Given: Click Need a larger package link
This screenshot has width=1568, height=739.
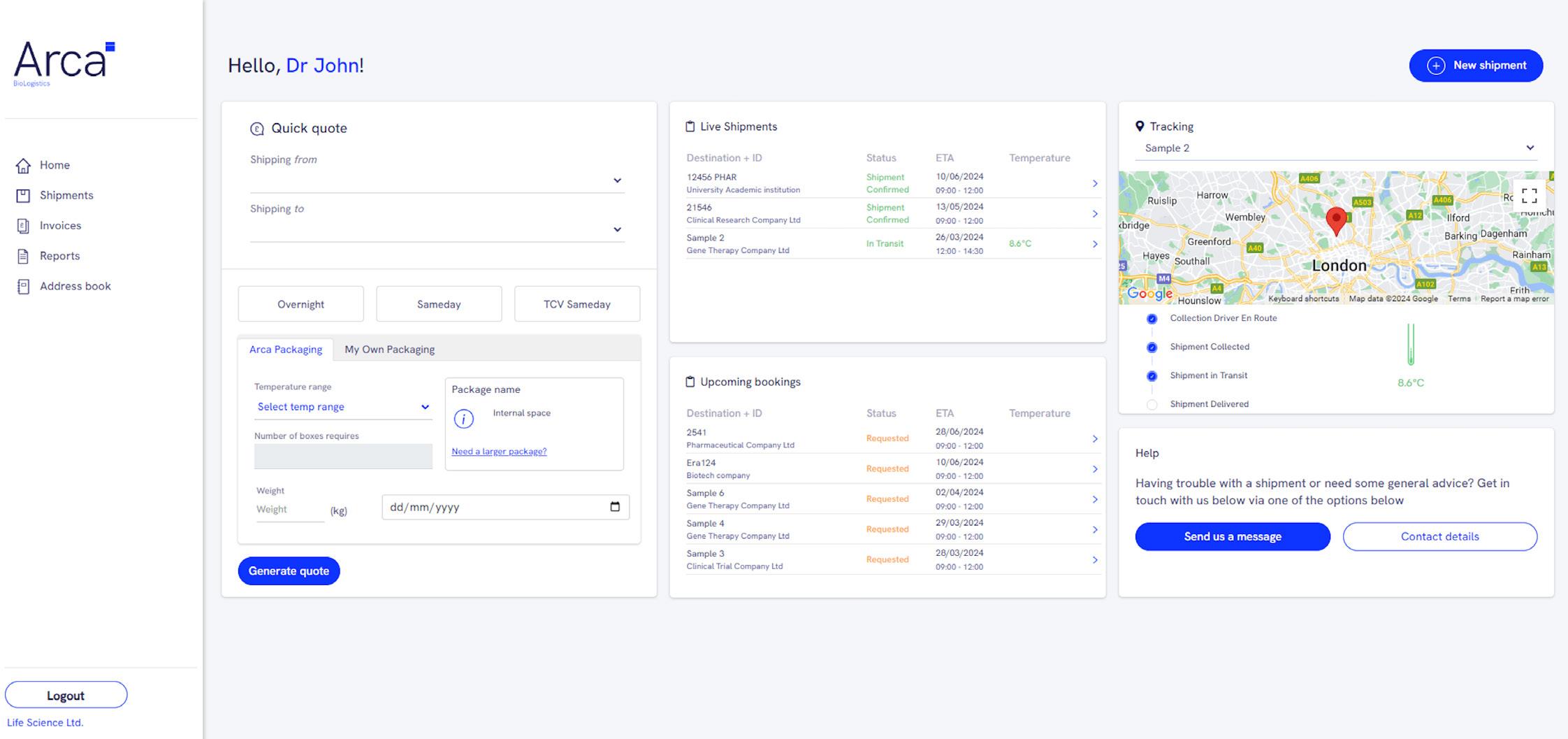Looking at the screenshot, I should 499,452.
